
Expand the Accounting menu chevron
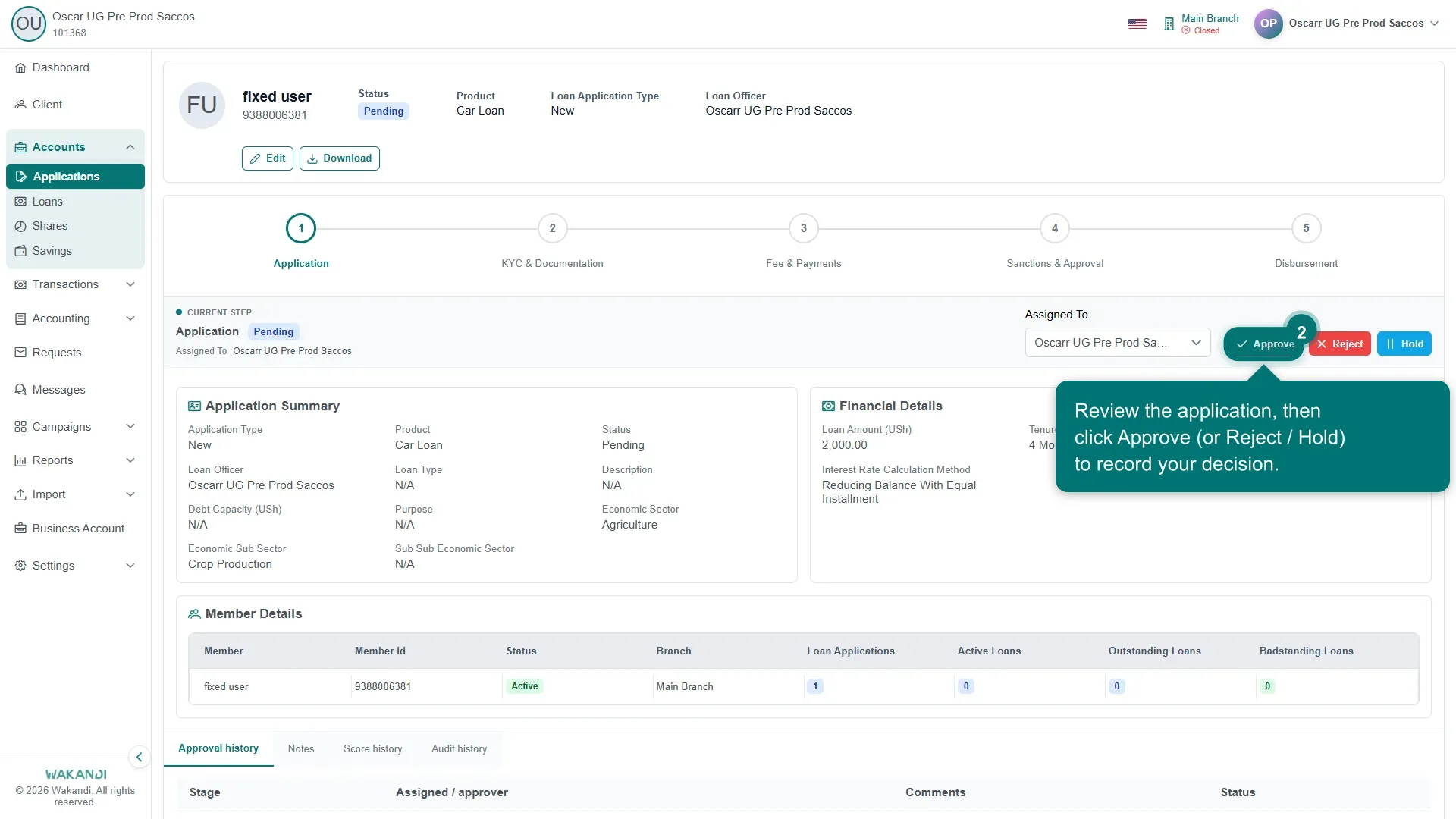click(130, 318)
